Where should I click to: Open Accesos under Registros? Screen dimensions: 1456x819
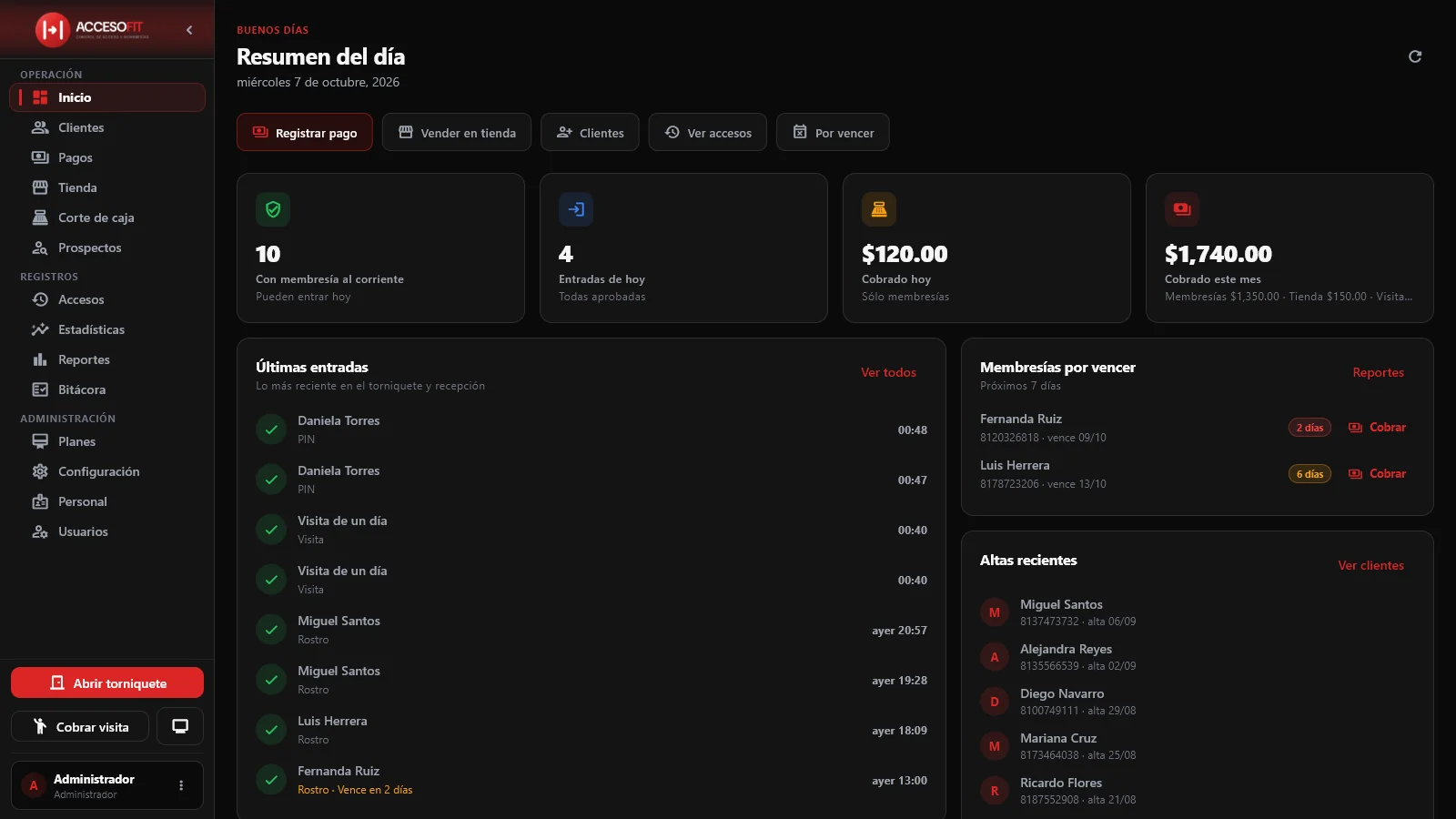pyautogui.click(x=107, y=299)
